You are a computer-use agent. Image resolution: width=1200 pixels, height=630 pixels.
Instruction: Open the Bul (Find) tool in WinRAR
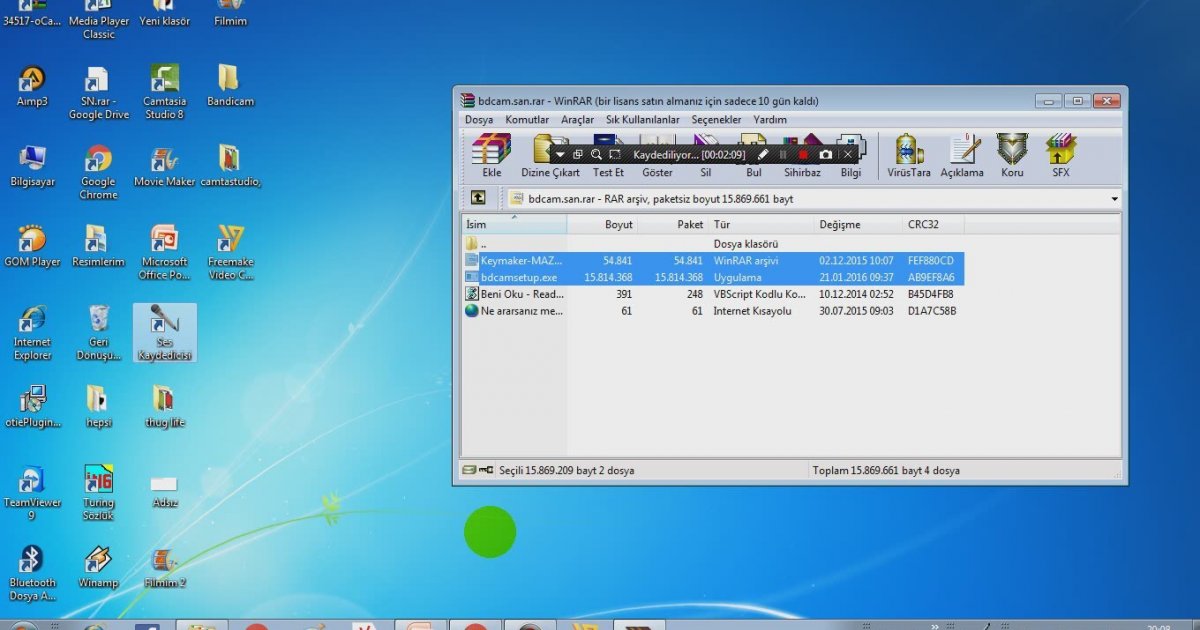click(x=754, y=156)
